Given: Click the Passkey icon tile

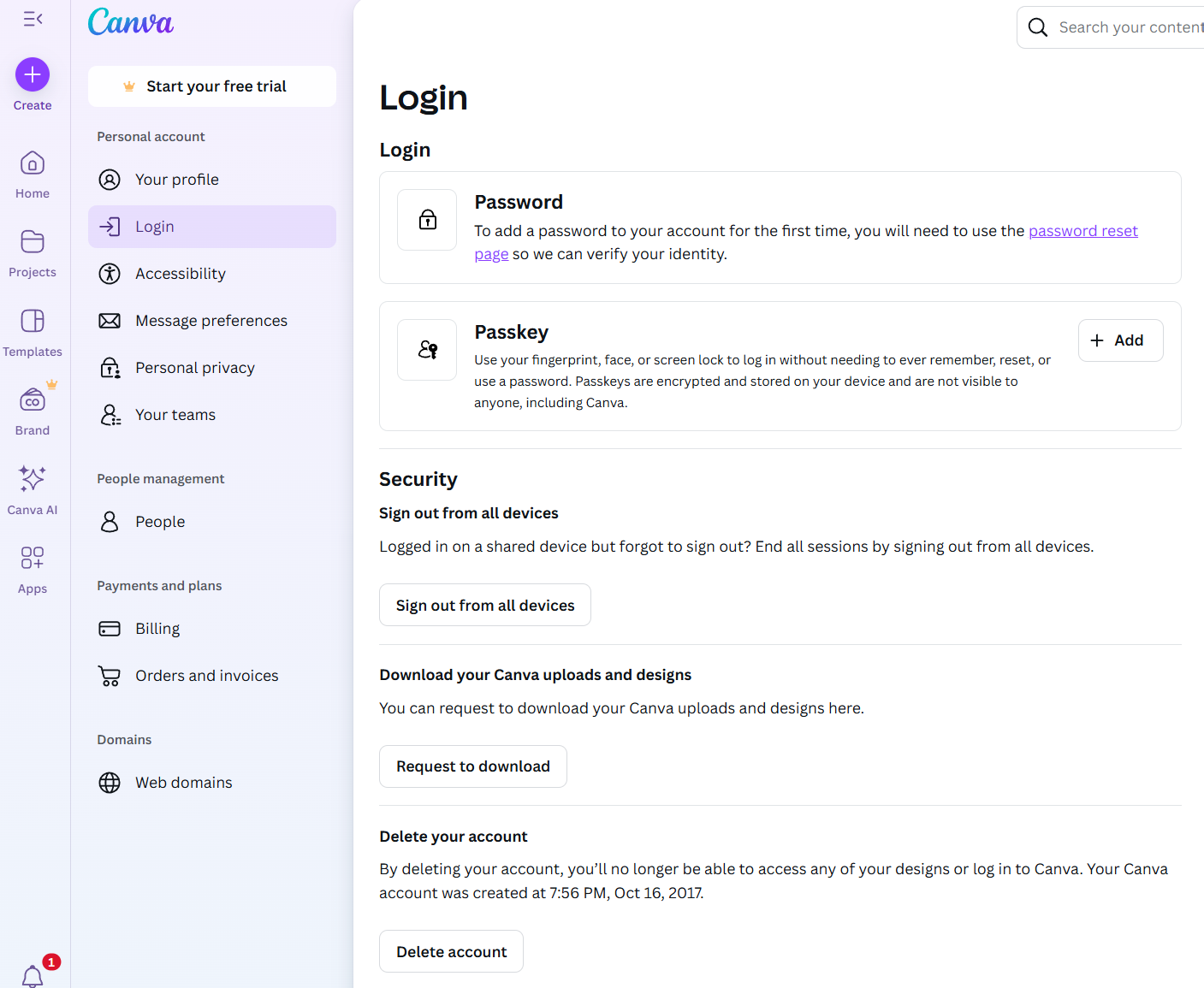Looking at the screenshot, I should [x=427, y=350].
